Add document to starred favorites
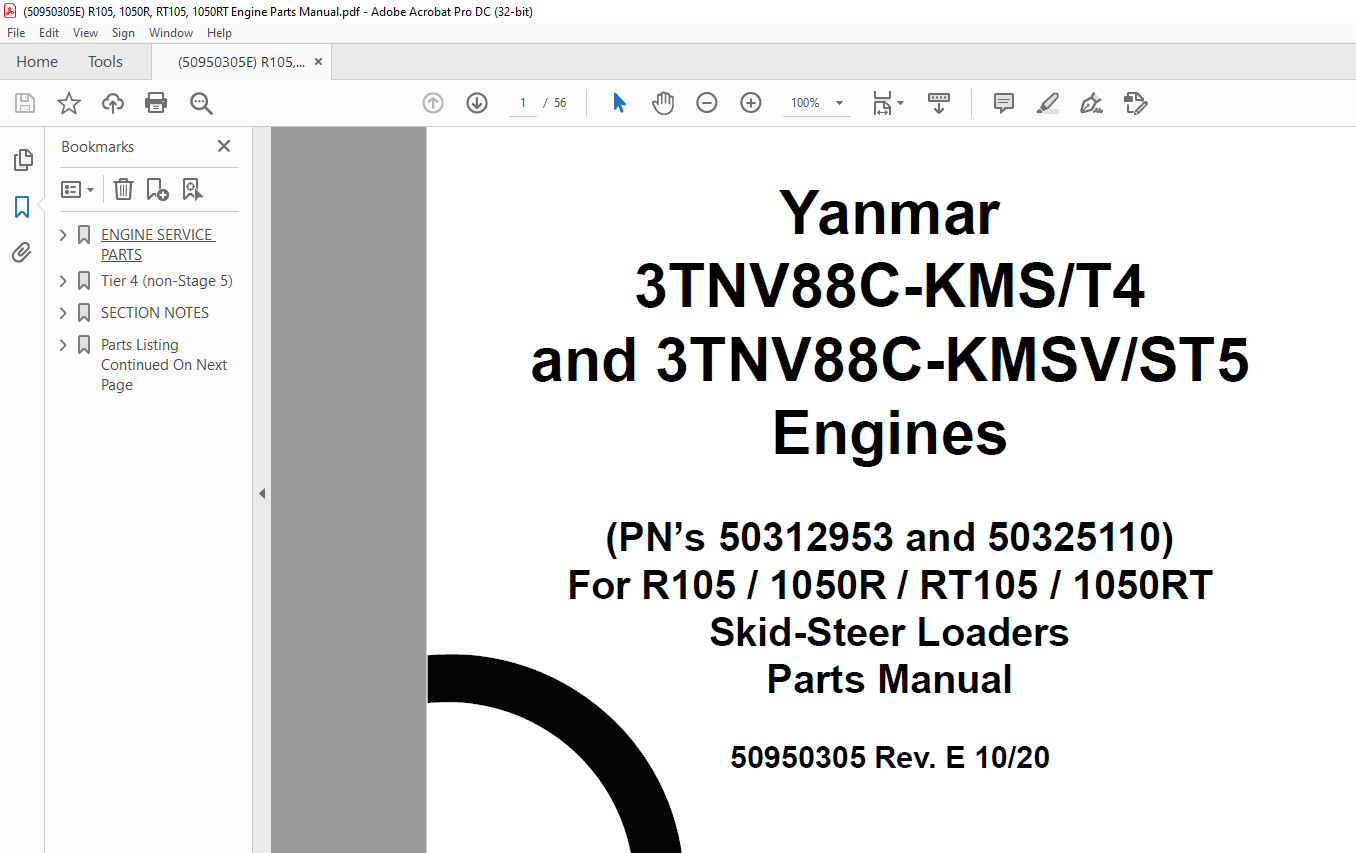Image resolution: width=1356 pixels, height=853 pixels. pyautogui.click(x=69, y=103)
